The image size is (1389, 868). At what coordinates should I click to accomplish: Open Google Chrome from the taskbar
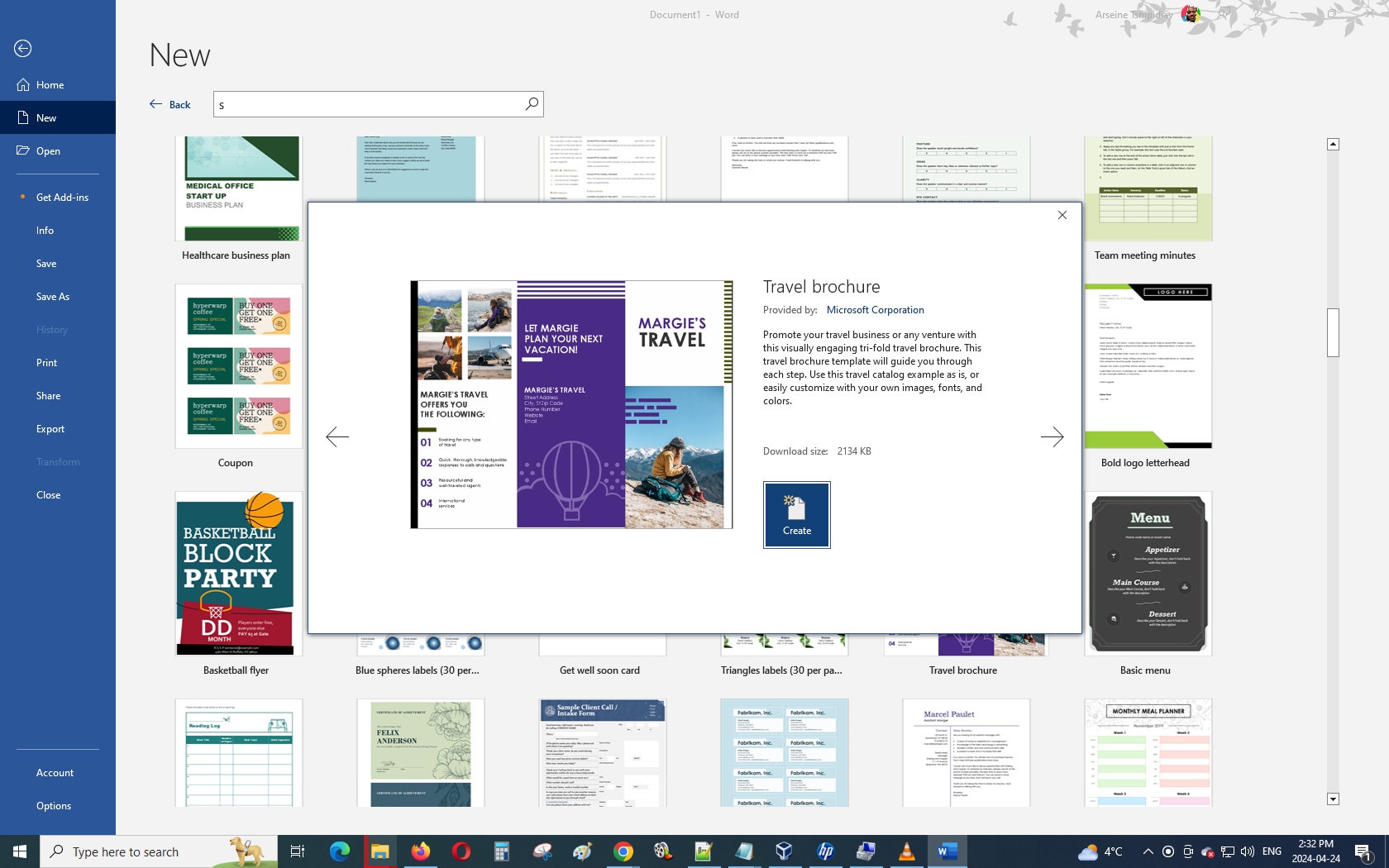click(623, 851)
